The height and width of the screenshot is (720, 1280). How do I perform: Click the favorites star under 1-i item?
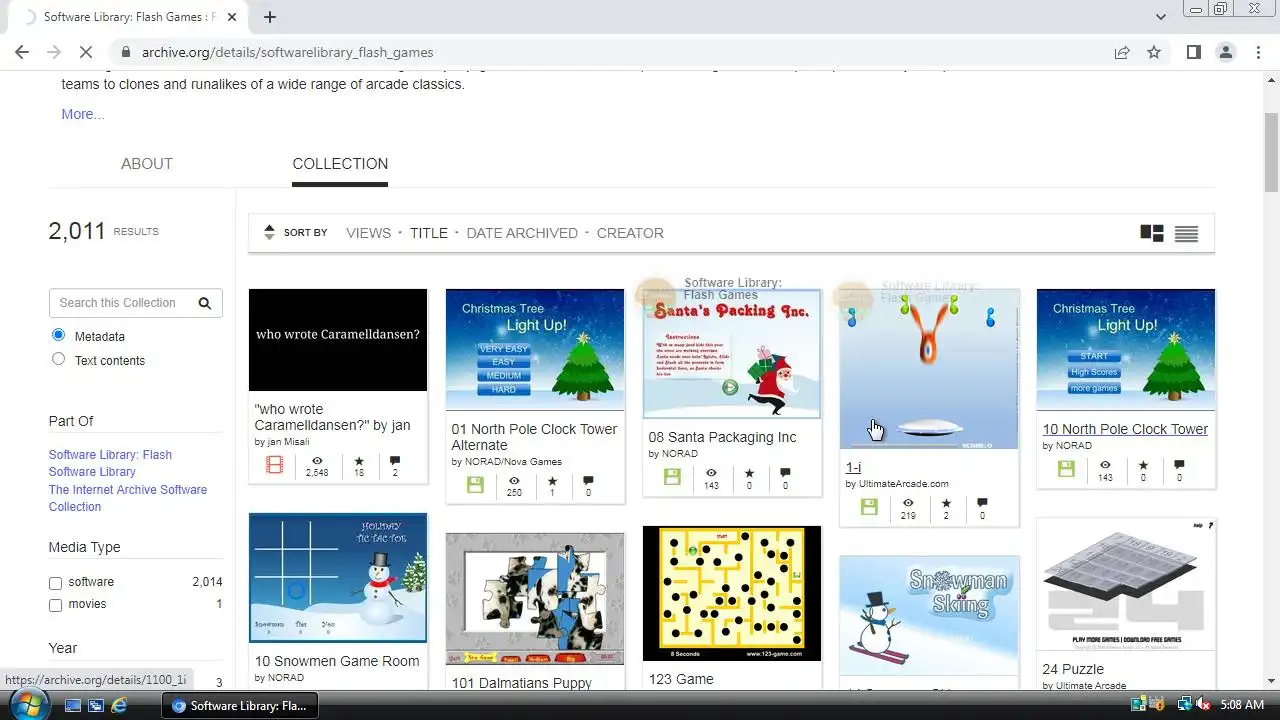946,503
